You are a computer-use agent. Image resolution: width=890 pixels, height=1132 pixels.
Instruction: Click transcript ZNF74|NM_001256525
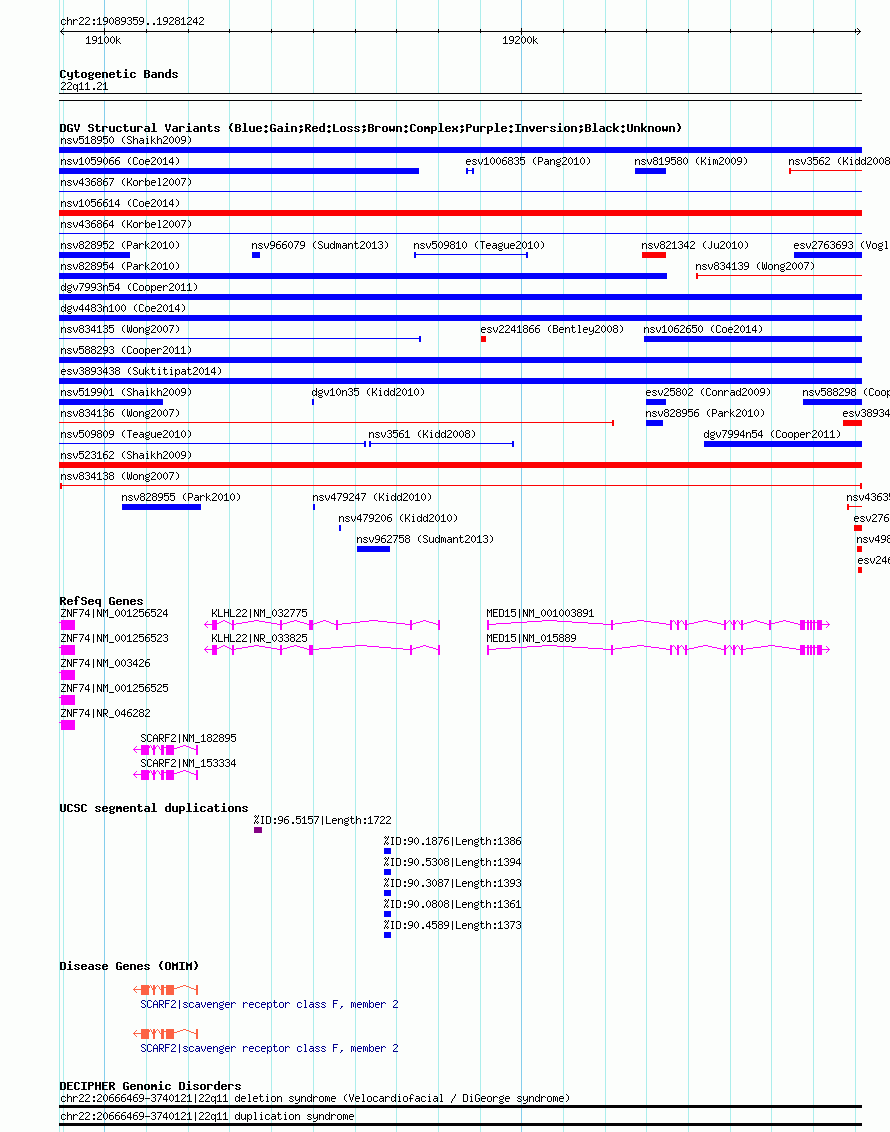point(114,687)
